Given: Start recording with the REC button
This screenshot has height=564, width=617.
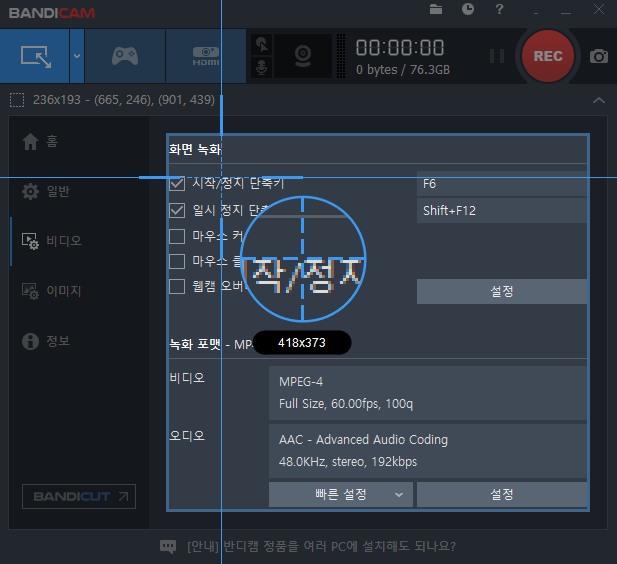Looking at the screenshot, I should click(548, 56).
